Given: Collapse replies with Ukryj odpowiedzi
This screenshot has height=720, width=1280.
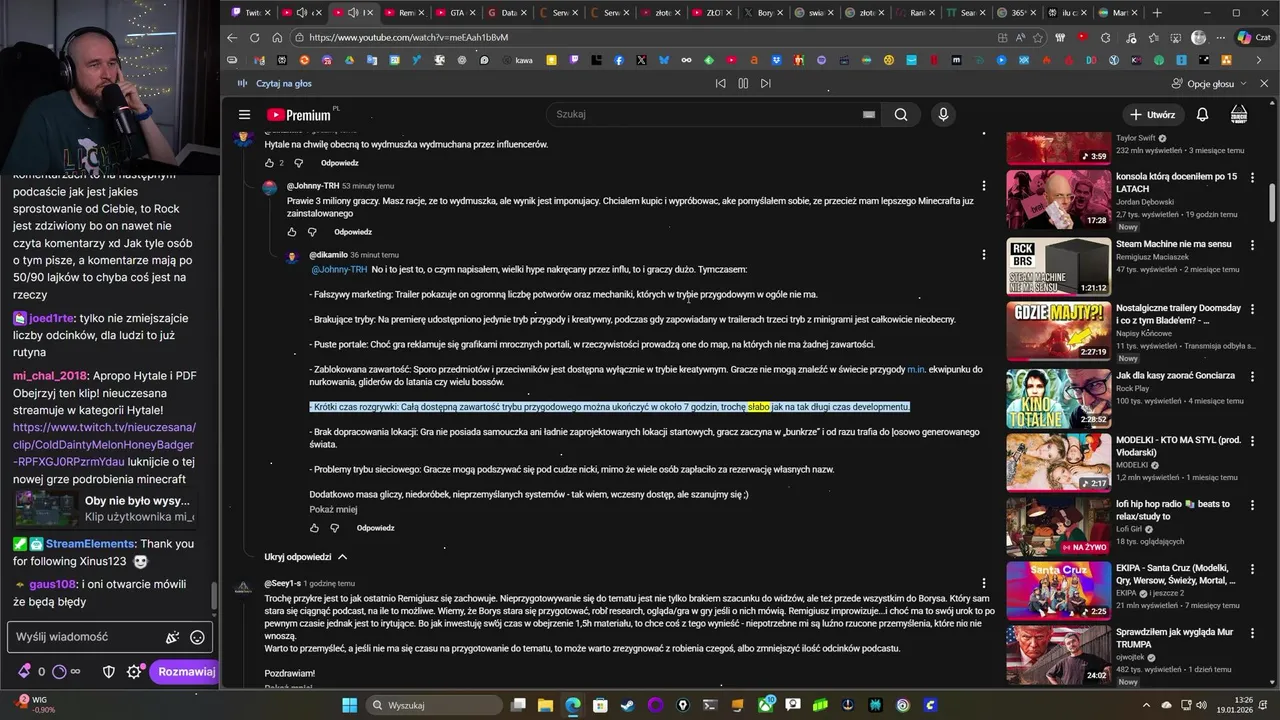Looking at the screenshot, I should [x=306, y=557].
